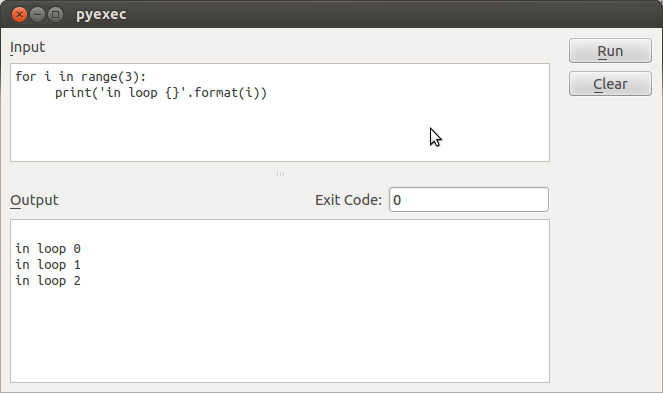This screenshot has height=393, width=663.
Task: Place cursor in the print('in loop {}') line
Action: [x=161, y=93]
